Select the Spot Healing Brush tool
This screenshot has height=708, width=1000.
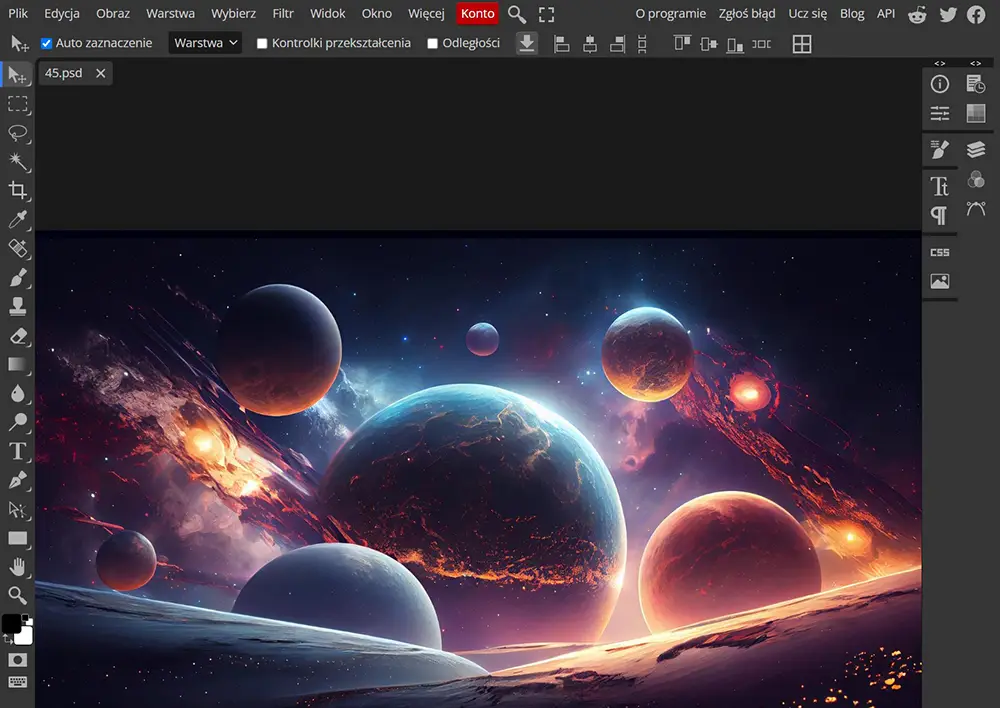click(17, 248)
